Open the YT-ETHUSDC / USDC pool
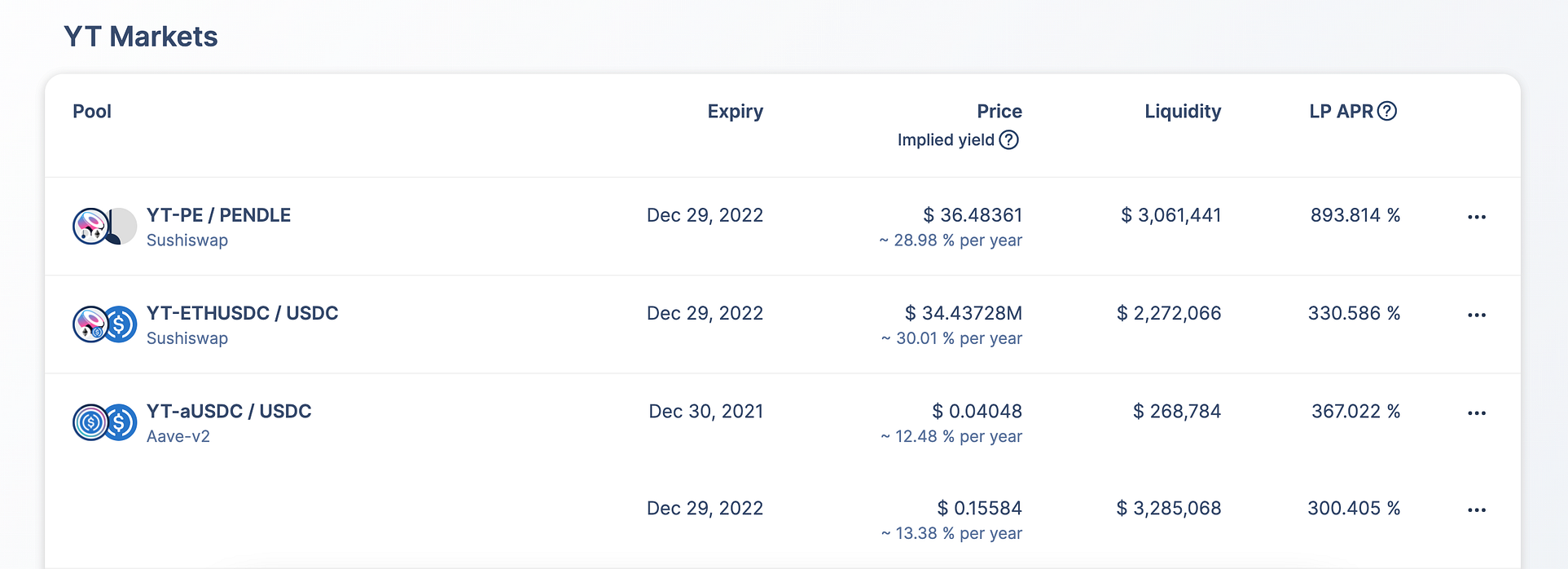The width and height of the screenshot is (1568, 569). 242,313
